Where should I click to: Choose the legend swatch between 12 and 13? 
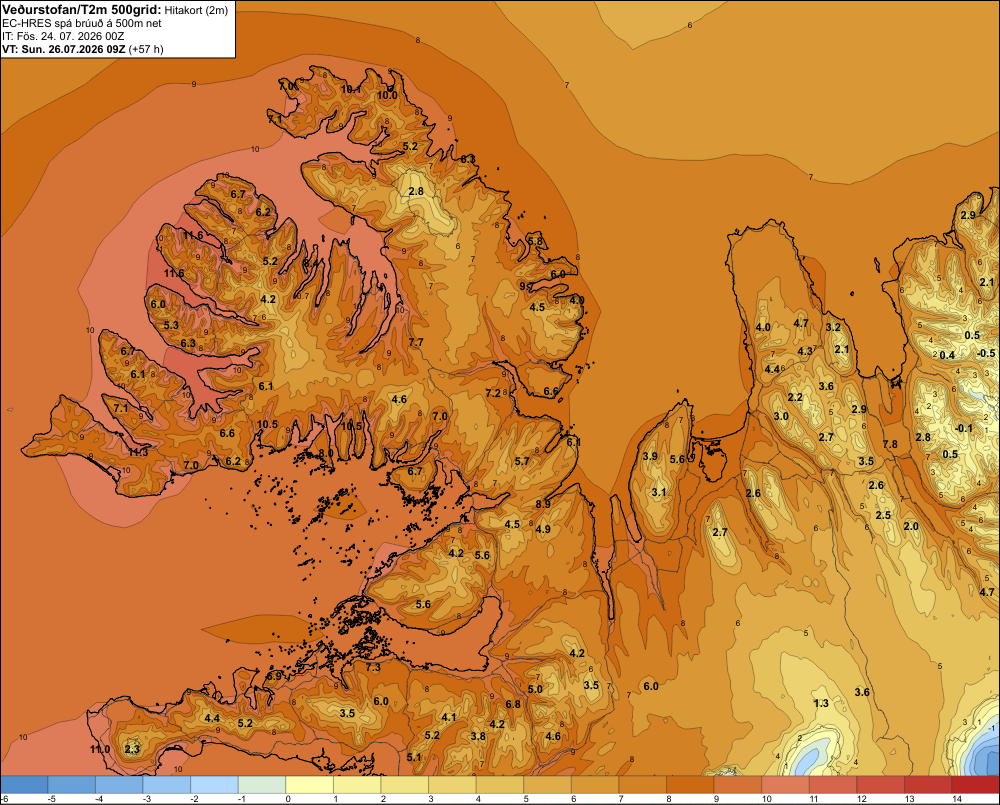tap(881, 784)
